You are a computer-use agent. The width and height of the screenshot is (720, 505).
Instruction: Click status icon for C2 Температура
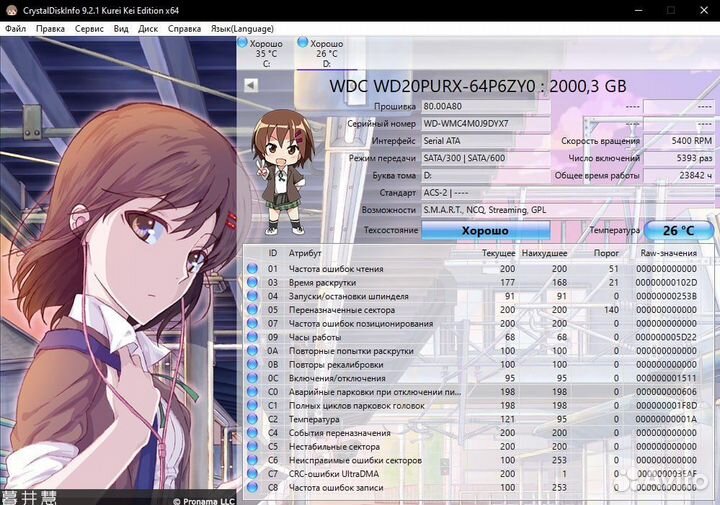pyautogui.click(x=252, y=419)
